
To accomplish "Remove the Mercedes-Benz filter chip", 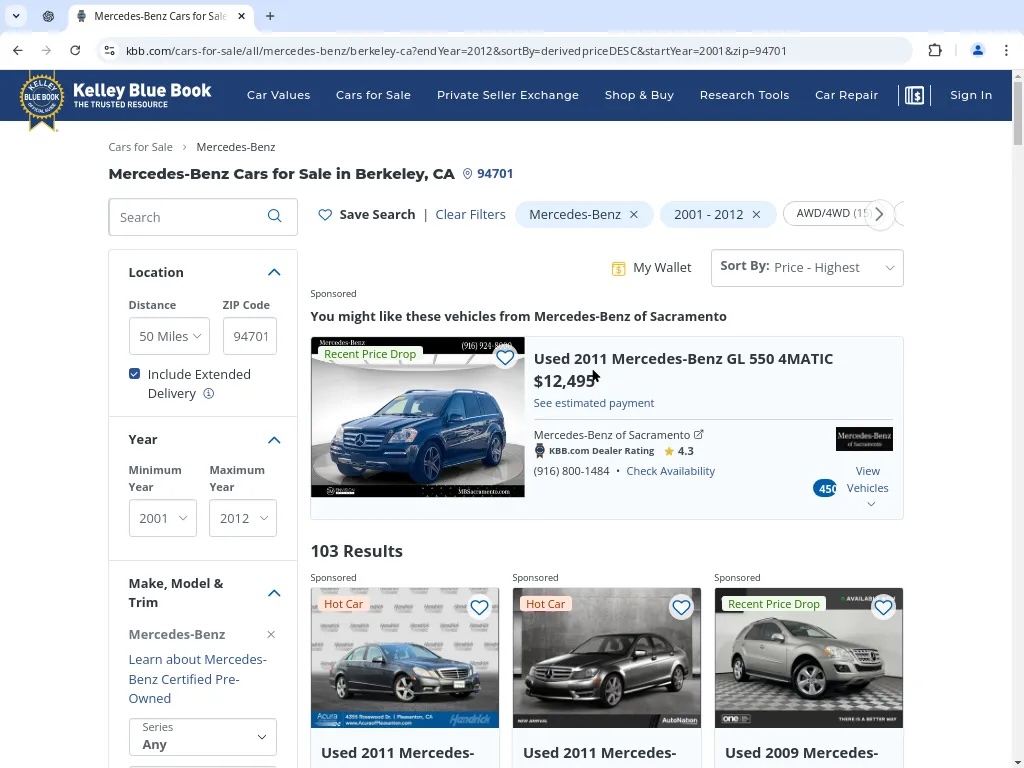I will point(634,215).
